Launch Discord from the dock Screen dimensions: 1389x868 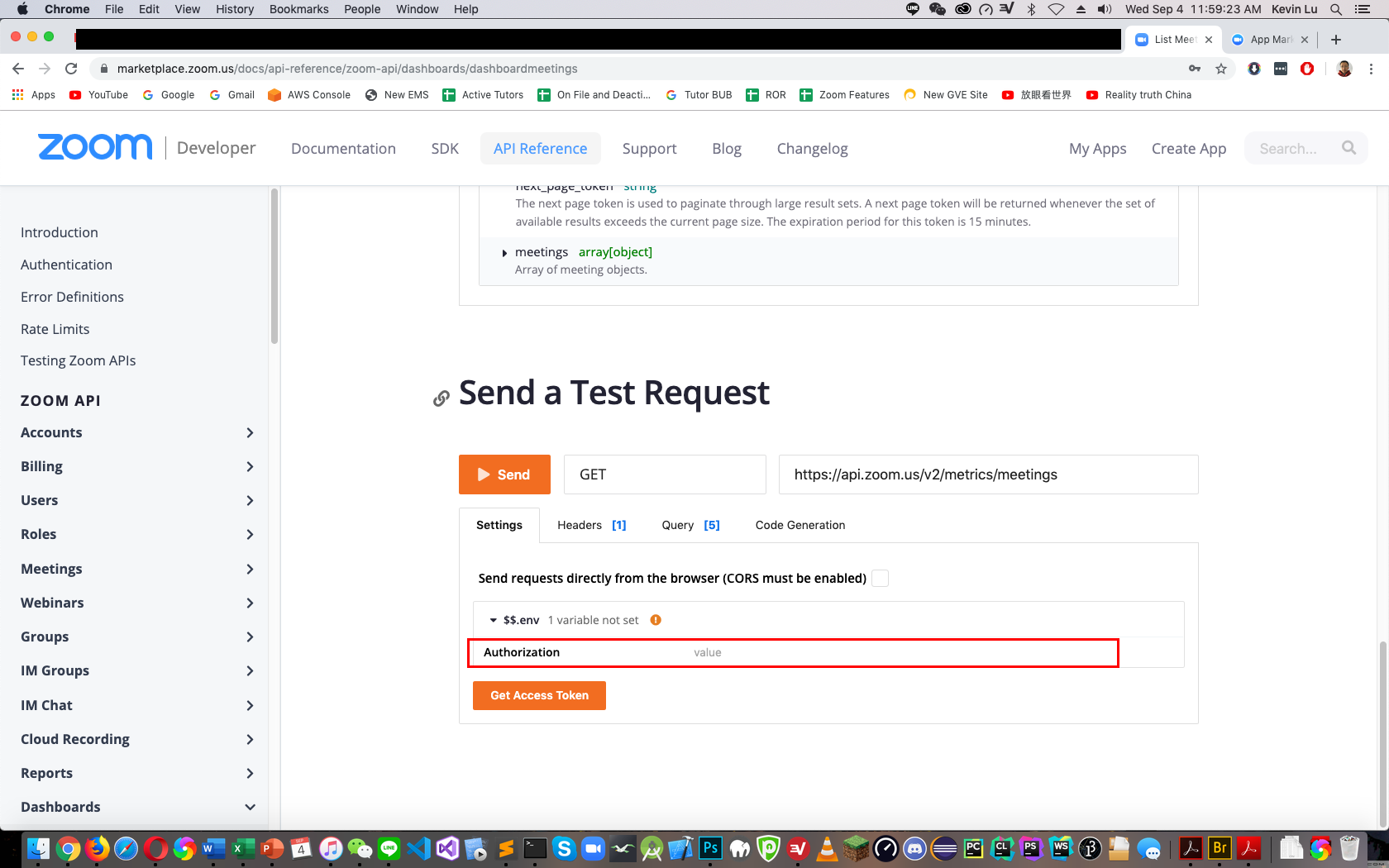click(x=914, y=848)
